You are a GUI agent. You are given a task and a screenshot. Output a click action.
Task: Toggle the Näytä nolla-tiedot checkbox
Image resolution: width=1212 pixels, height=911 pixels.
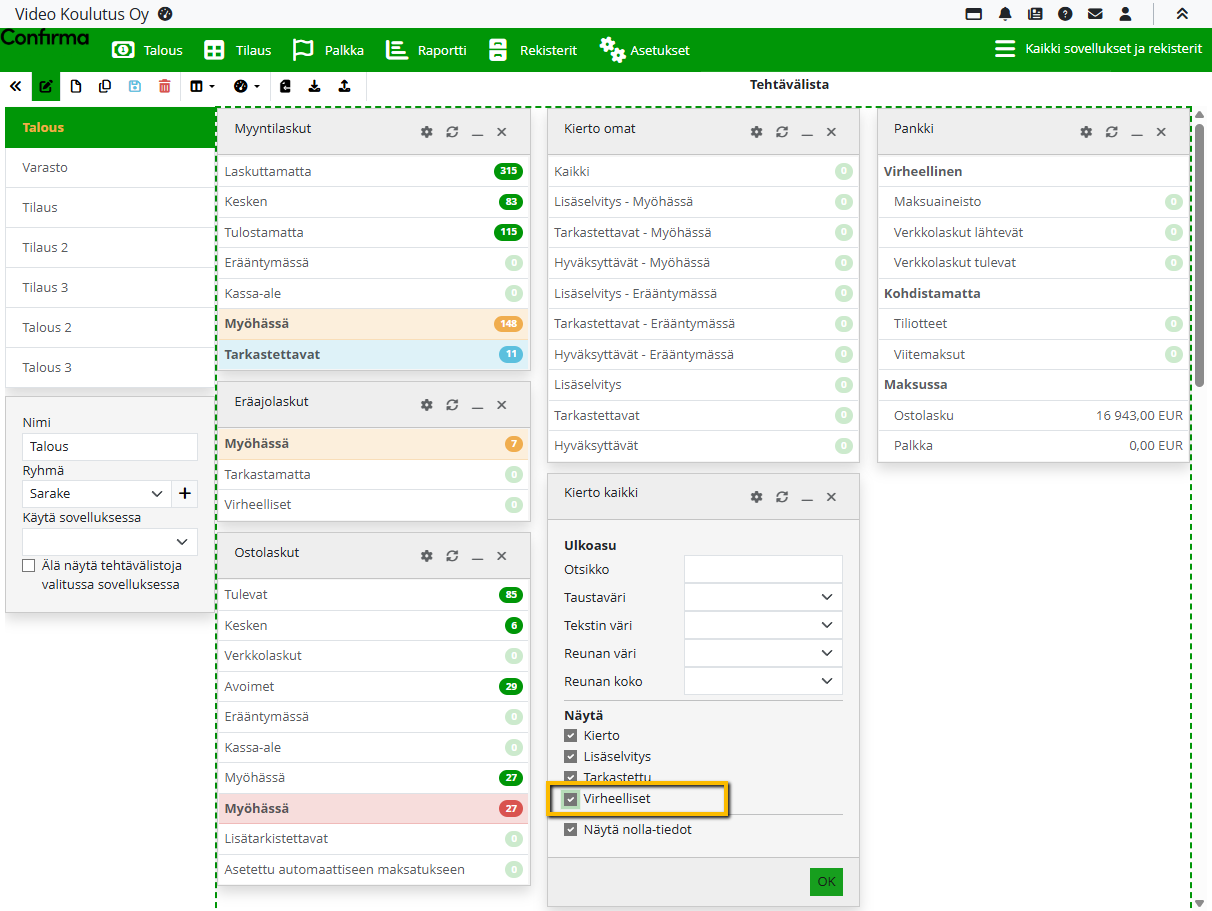click(x=571, y=829)
